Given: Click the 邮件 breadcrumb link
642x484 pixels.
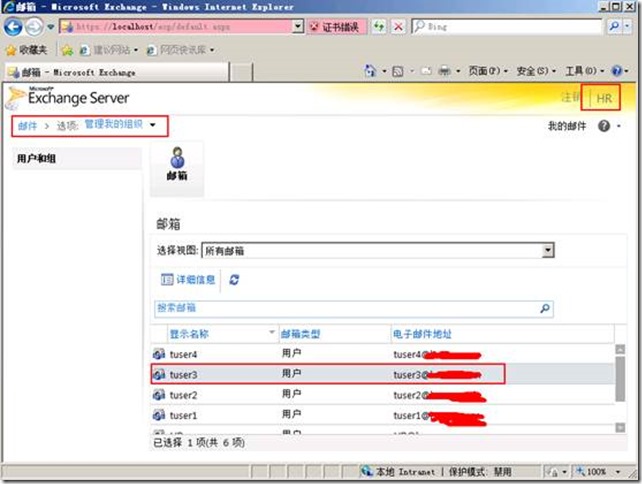Looking at the screenshot, I should 27,126.
